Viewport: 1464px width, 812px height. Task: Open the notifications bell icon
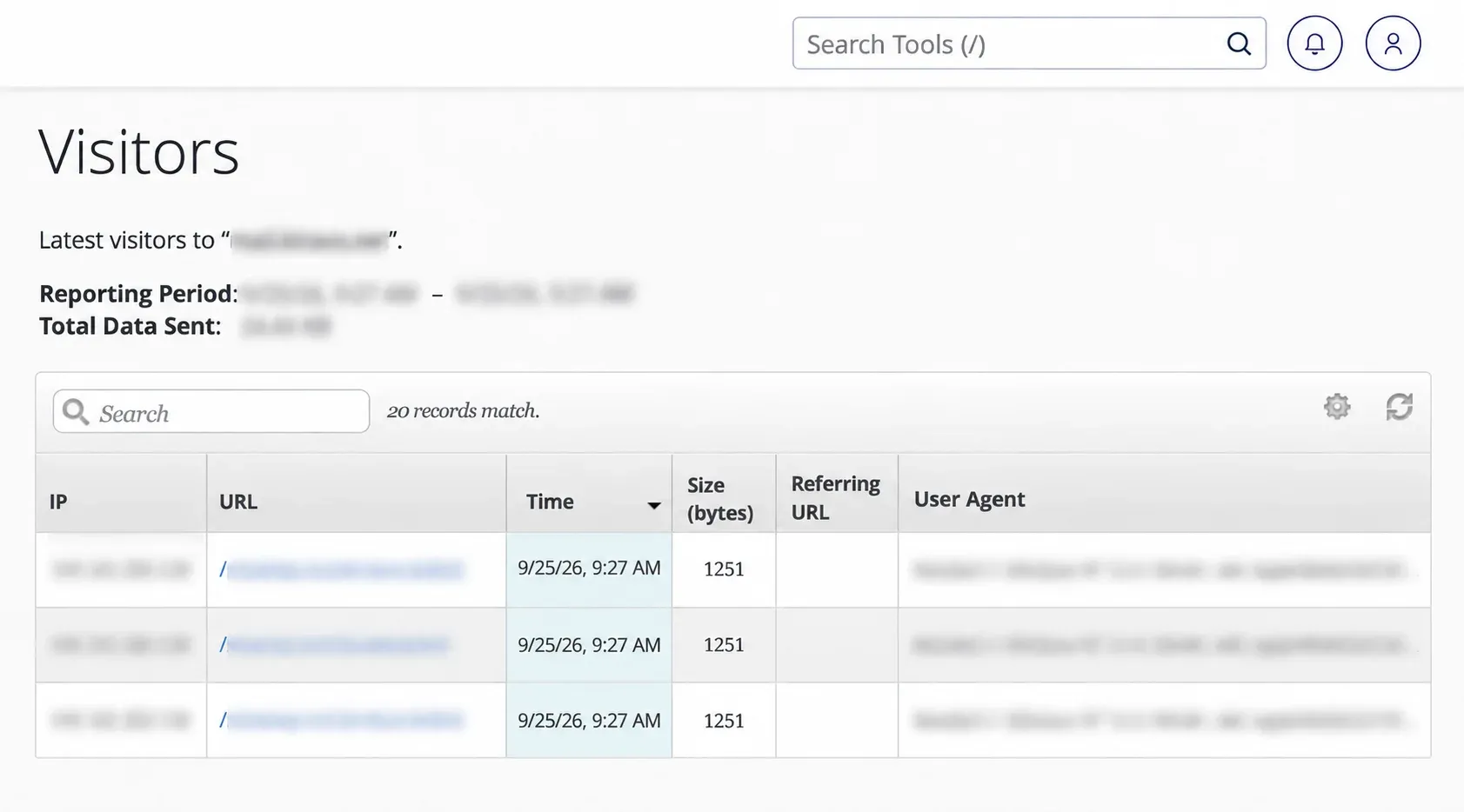click(1314, 43)
